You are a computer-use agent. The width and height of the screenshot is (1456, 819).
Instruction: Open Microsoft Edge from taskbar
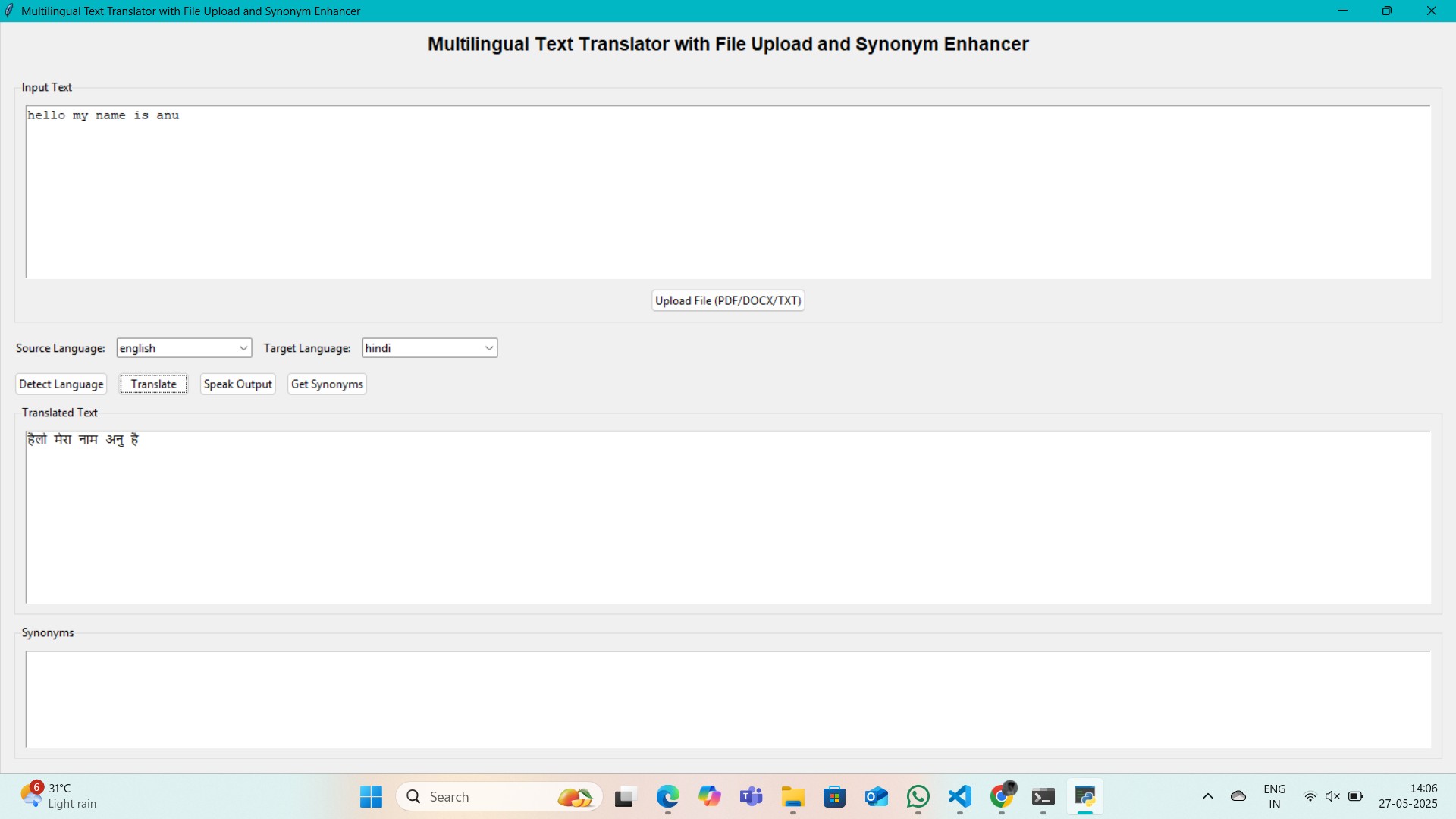(x=667, y=796)
